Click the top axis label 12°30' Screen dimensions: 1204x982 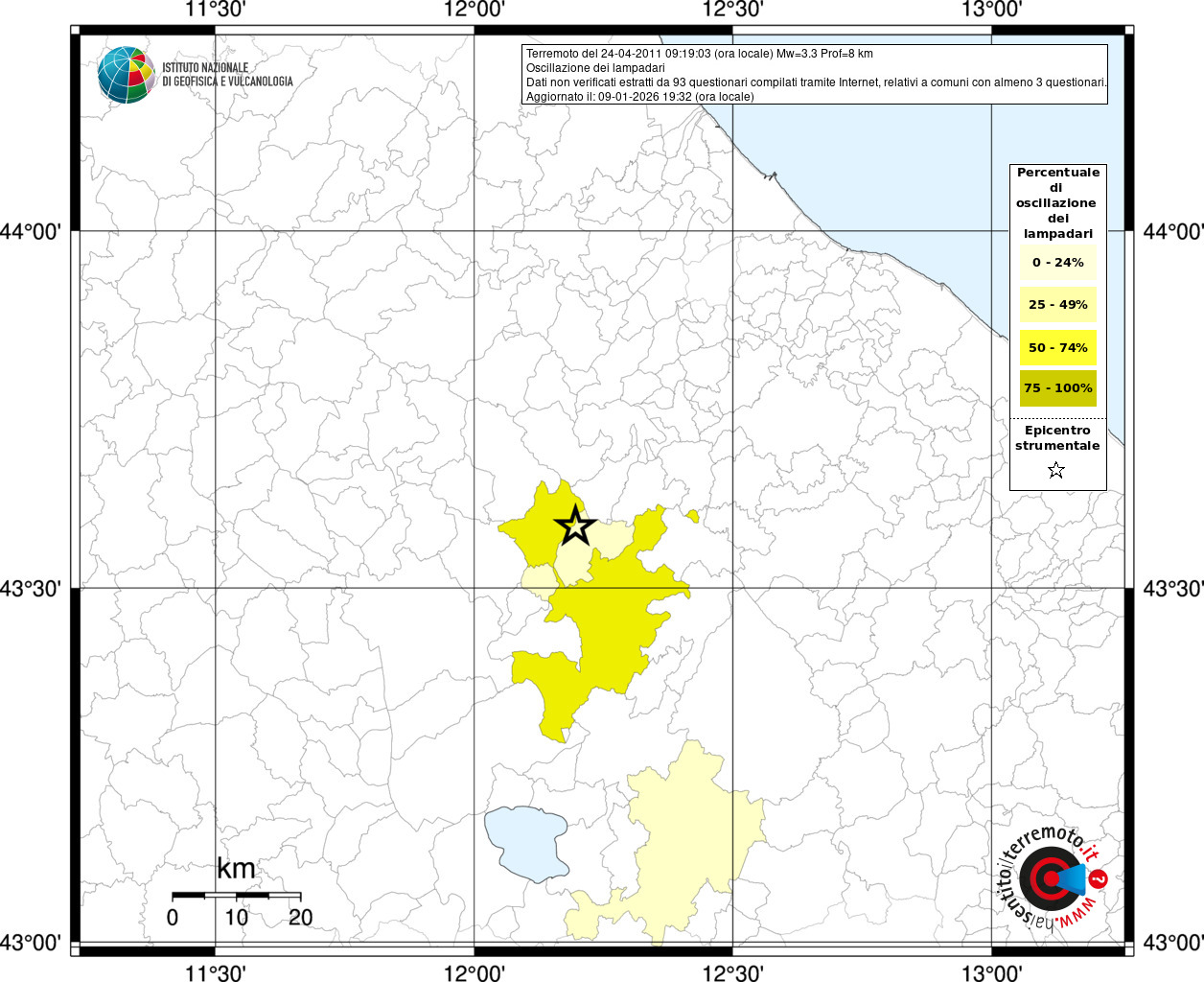(x=733, y=11)
